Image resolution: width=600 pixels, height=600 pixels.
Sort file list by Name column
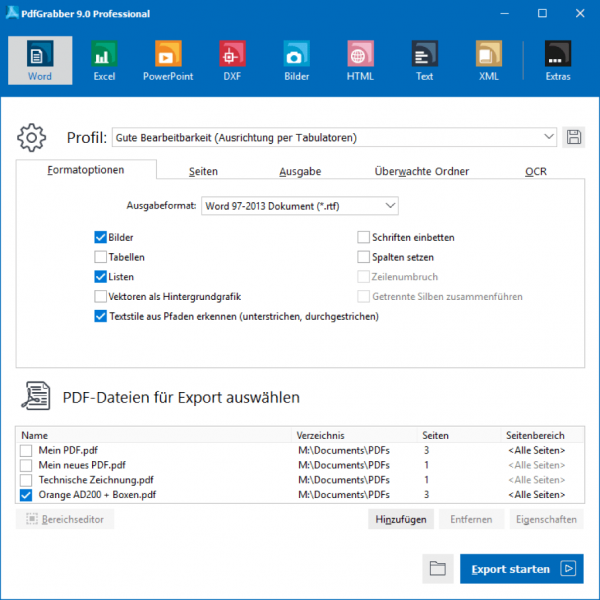click(x=155, y=435)
